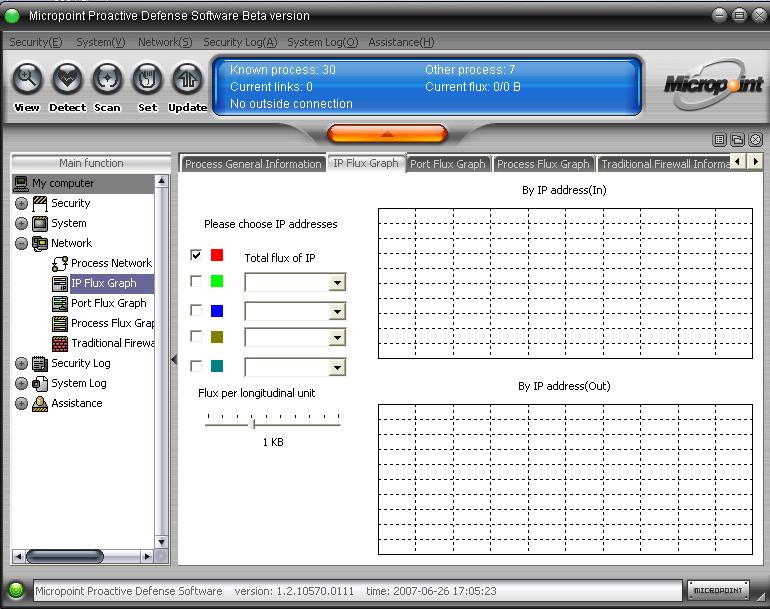770x609 pixels.
Task: Open the Set hand icon
Action: [147, 79]
